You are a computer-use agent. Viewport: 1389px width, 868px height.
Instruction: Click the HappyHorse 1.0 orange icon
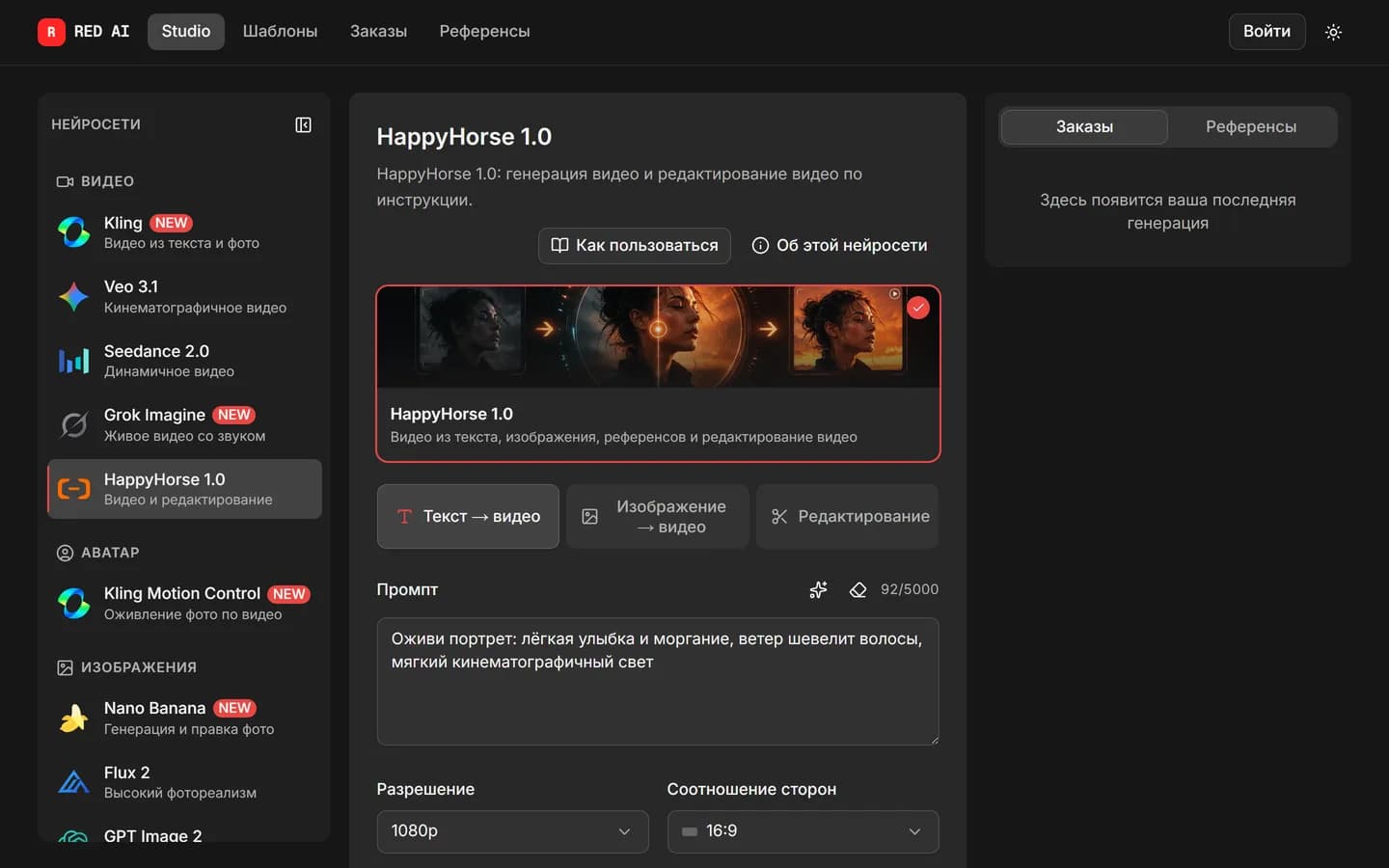(73, 489)
